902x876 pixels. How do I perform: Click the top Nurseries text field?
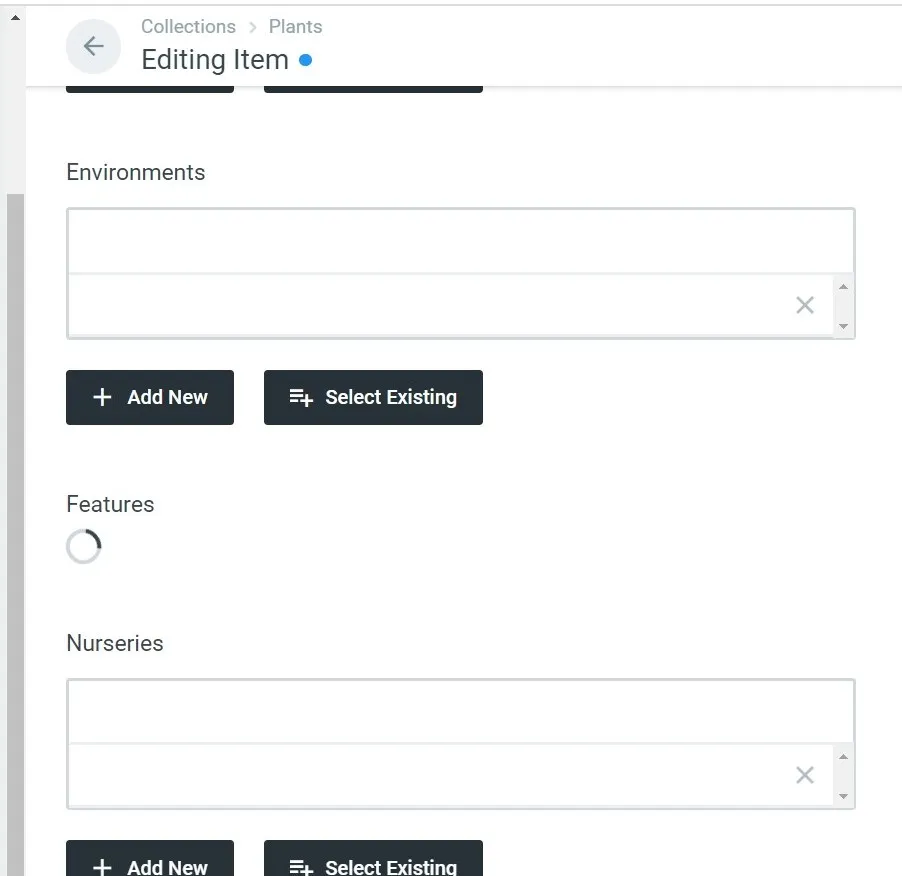pyautogui.click(x=460, y=711)
